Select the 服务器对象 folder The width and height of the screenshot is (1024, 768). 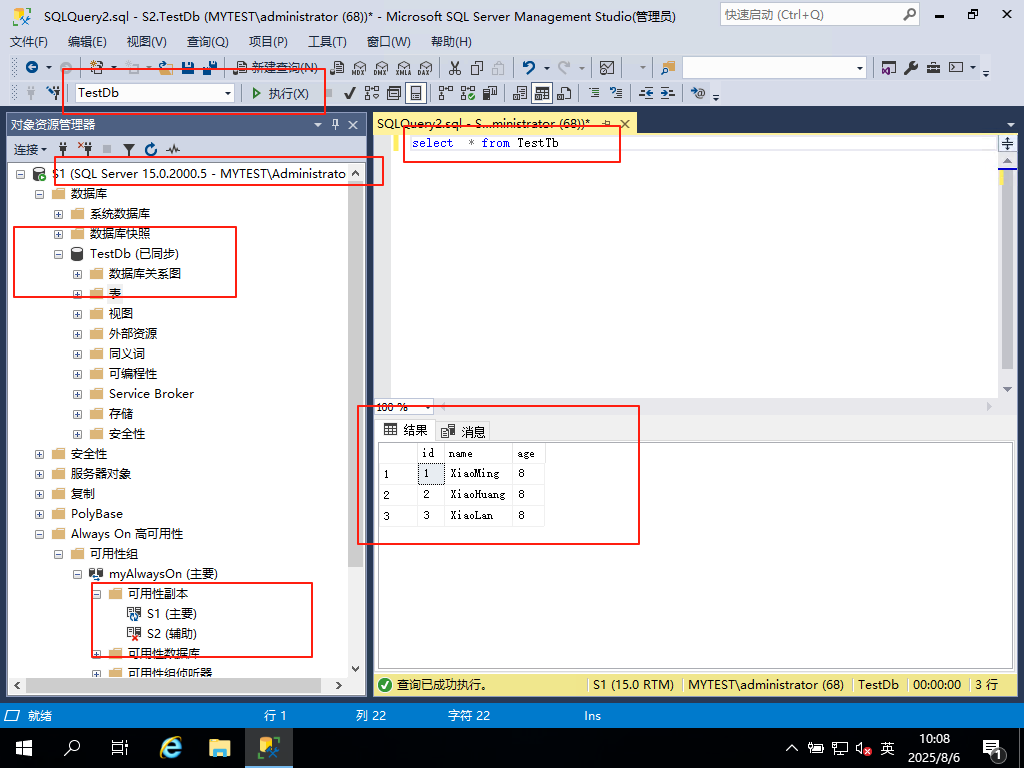101,473
